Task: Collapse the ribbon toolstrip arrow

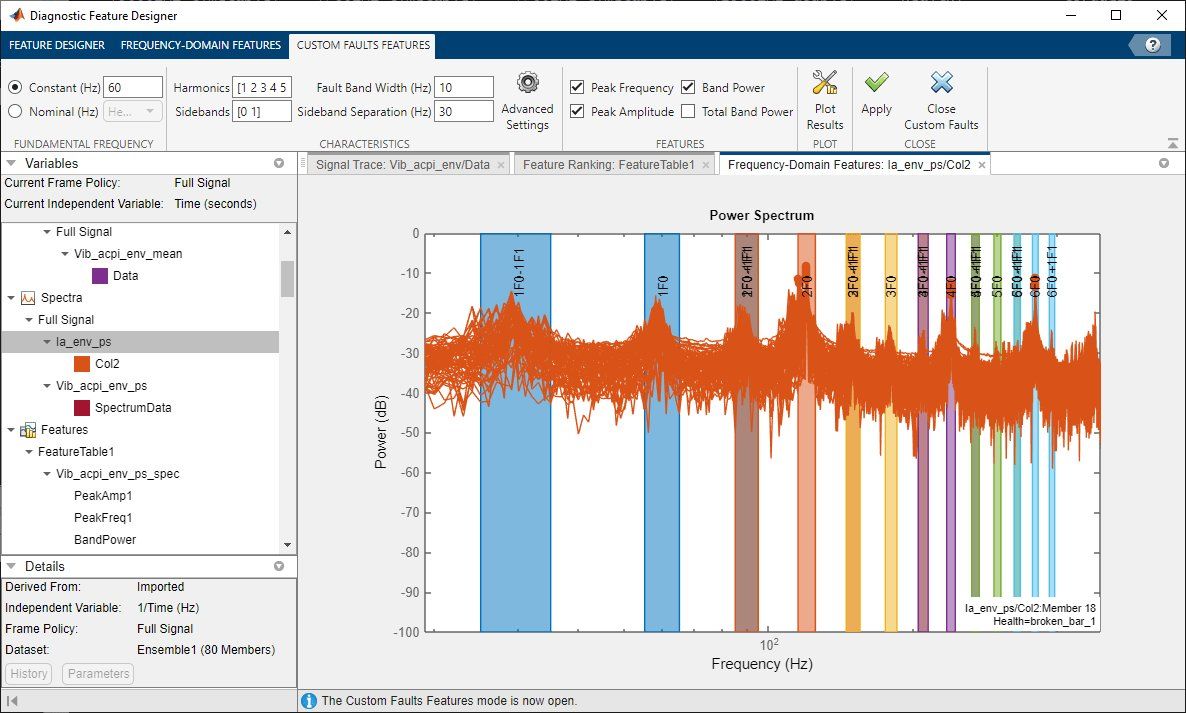Action: [x=1172, y=143]
